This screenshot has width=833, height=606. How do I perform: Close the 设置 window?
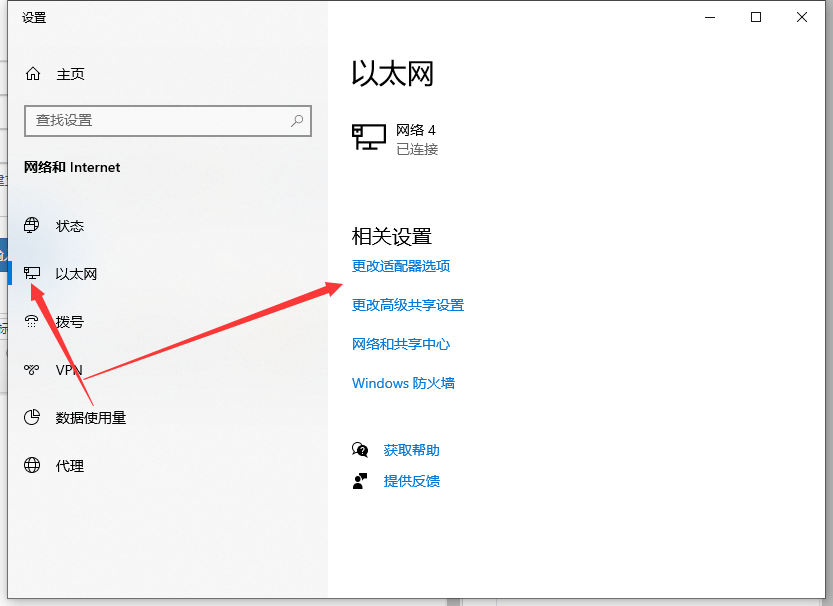(x=802, y=17)
